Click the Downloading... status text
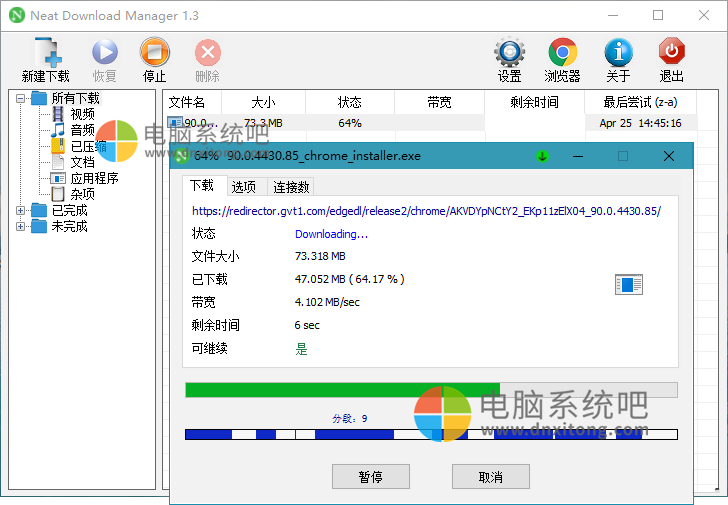The height and width of the screenshot is (505, 728). [x=332, y=234]
